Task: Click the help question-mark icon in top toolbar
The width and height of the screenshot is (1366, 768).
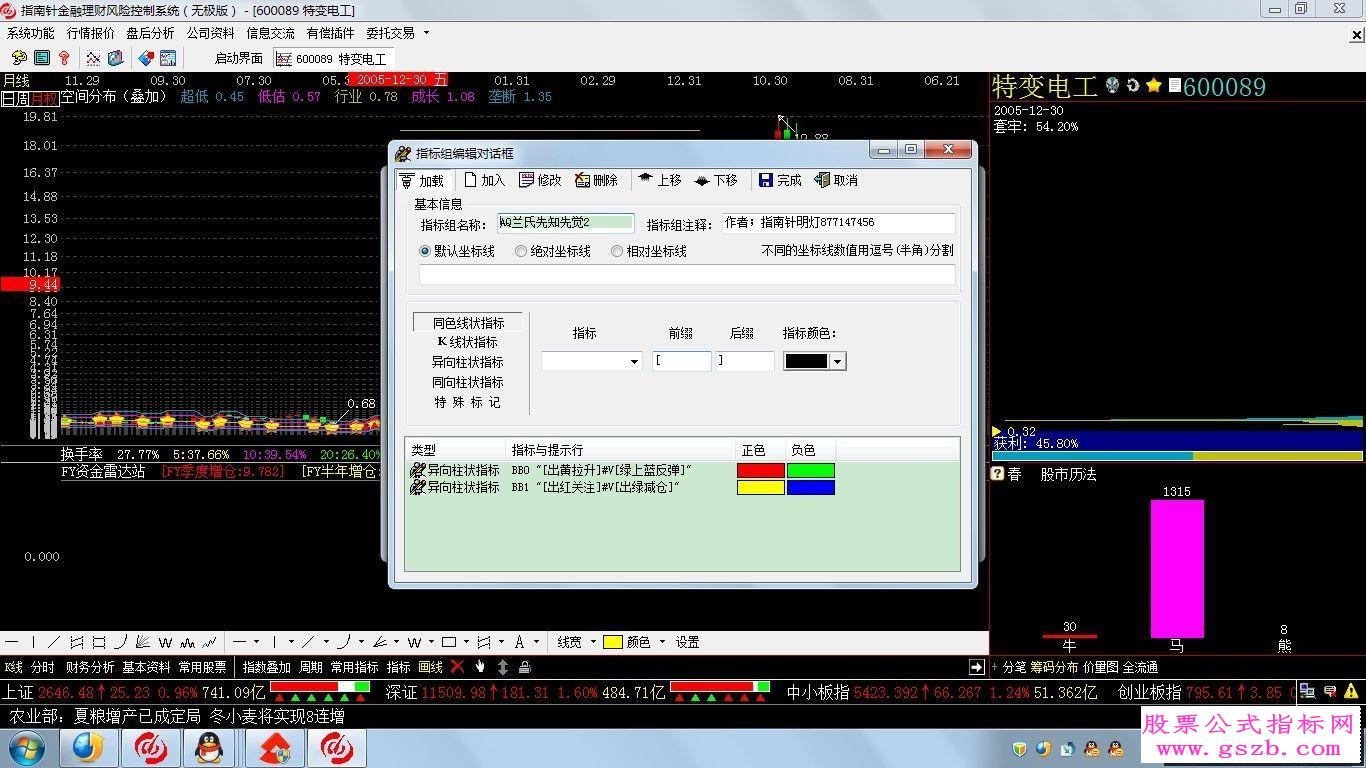Action: click(64, 58)
